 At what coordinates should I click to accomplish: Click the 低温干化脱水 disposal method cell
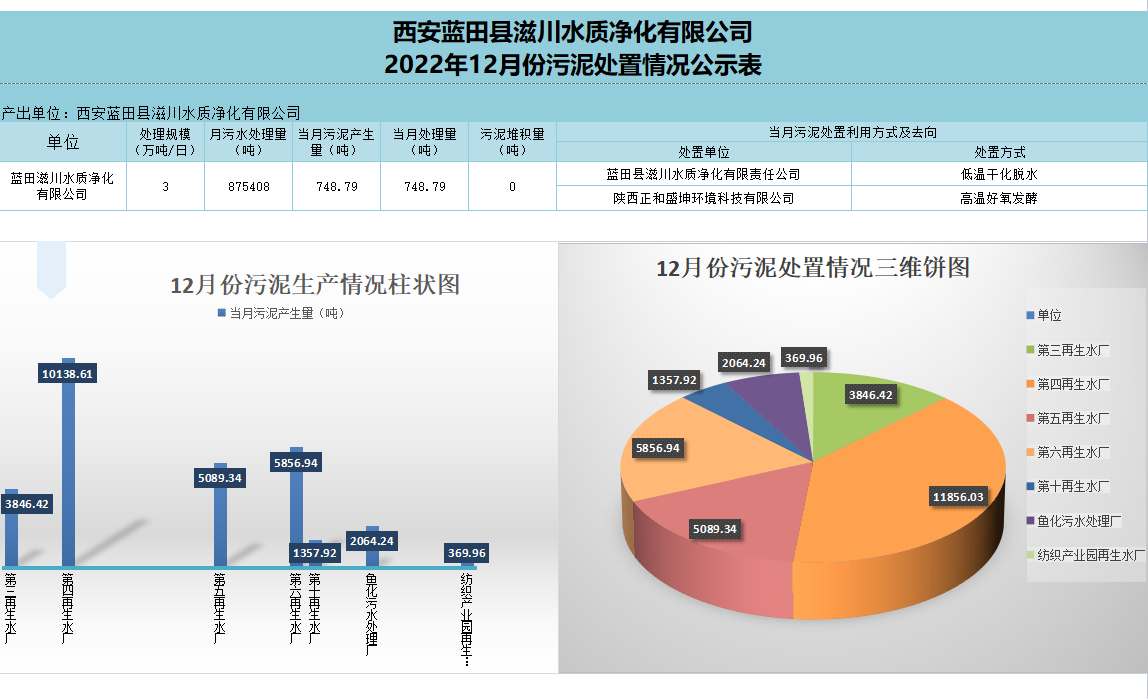point(998,174)
